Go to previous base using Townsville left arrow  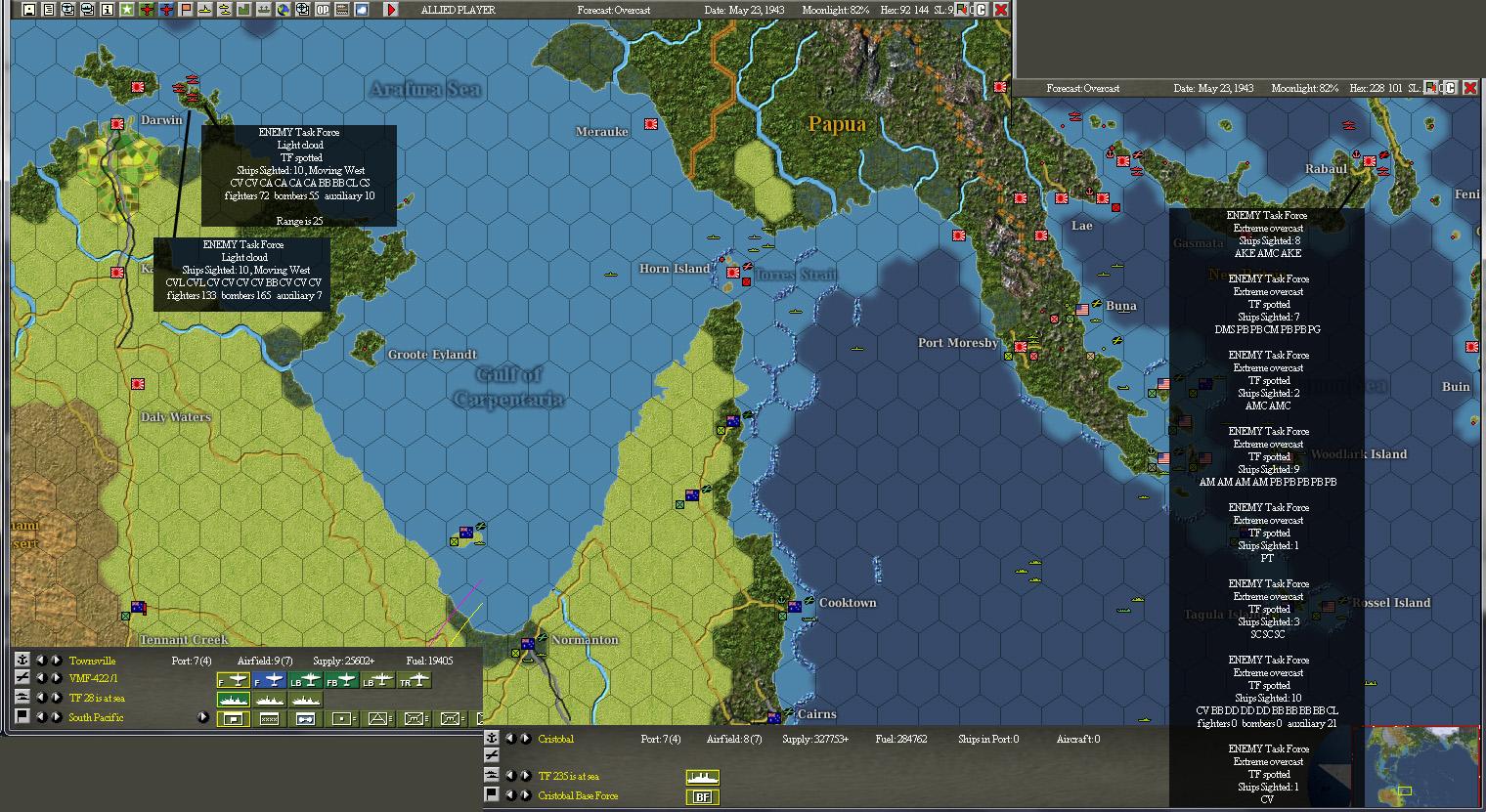(x=41, y=661)
